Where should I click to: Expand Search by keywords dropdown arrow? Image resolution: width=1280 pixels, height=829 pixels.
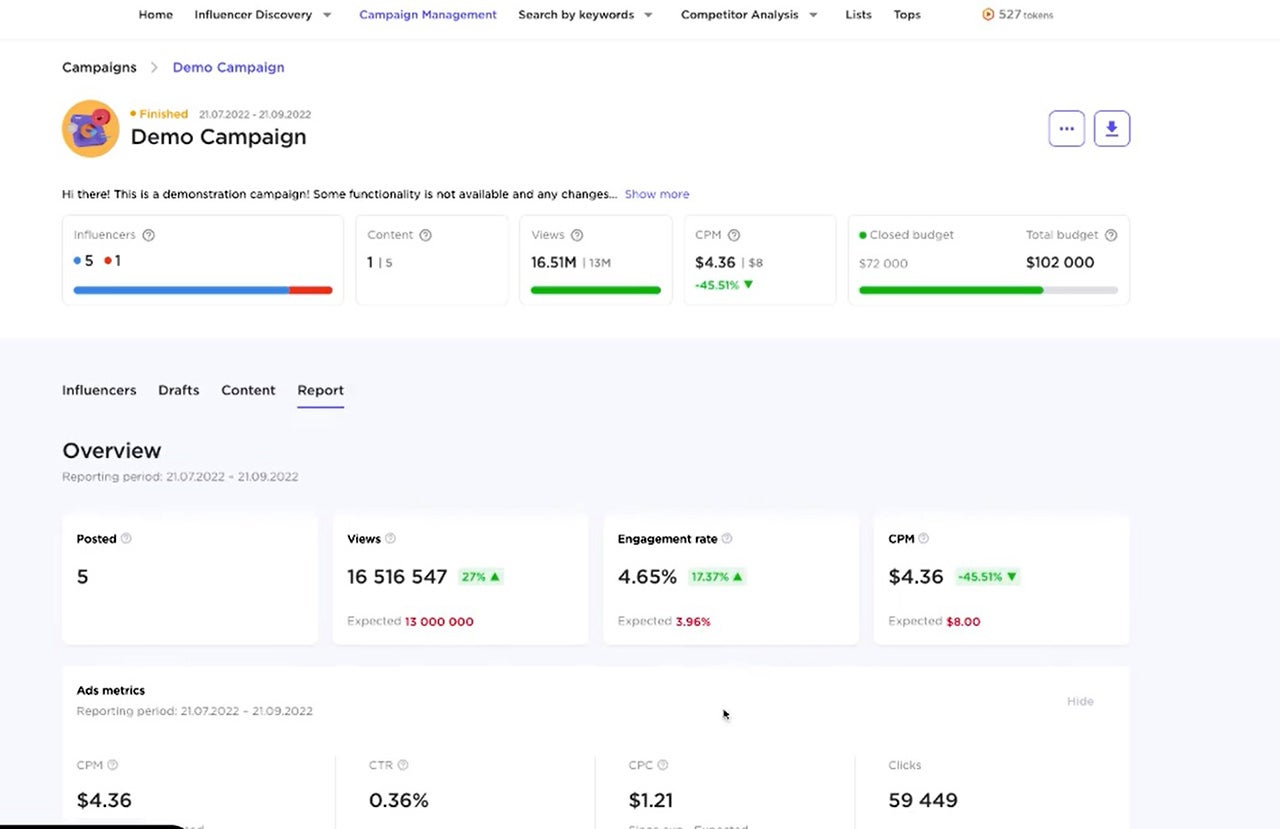point(648,15)
